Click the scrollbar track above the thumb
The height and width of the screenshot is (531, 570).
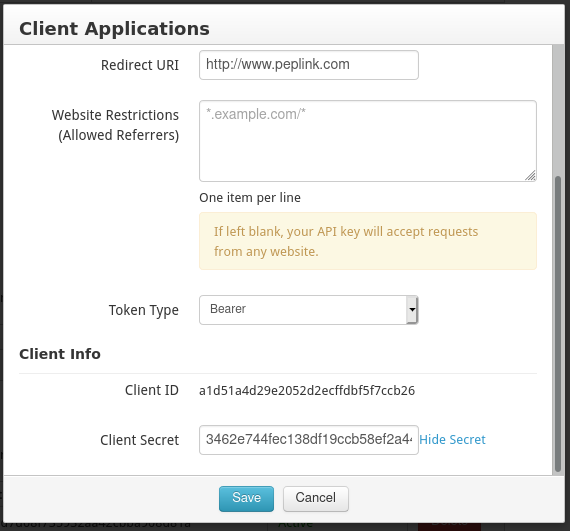click(557, 110)
